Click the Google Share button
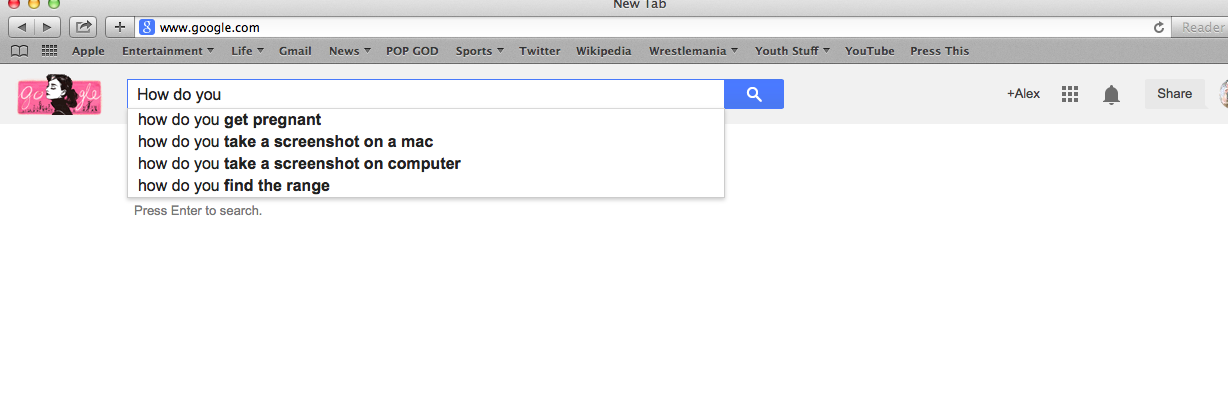 click(x=1174, y=94)
